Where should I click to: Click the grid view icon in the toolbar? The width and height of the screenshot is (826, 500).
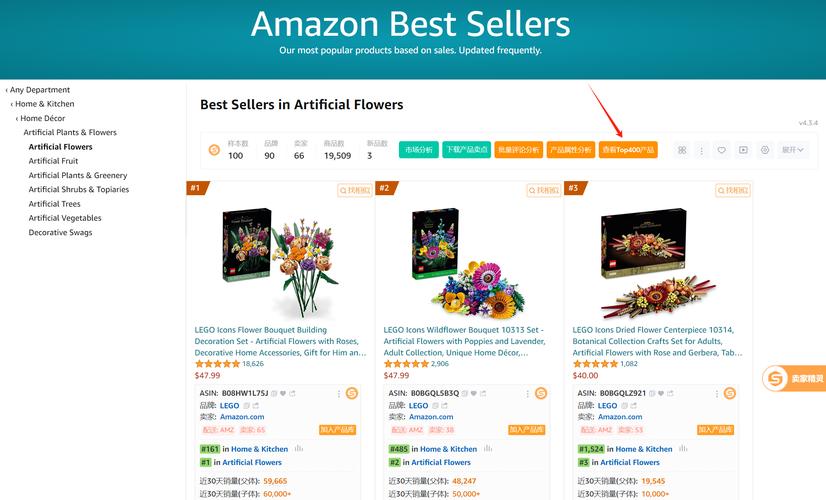click(682, 150)
